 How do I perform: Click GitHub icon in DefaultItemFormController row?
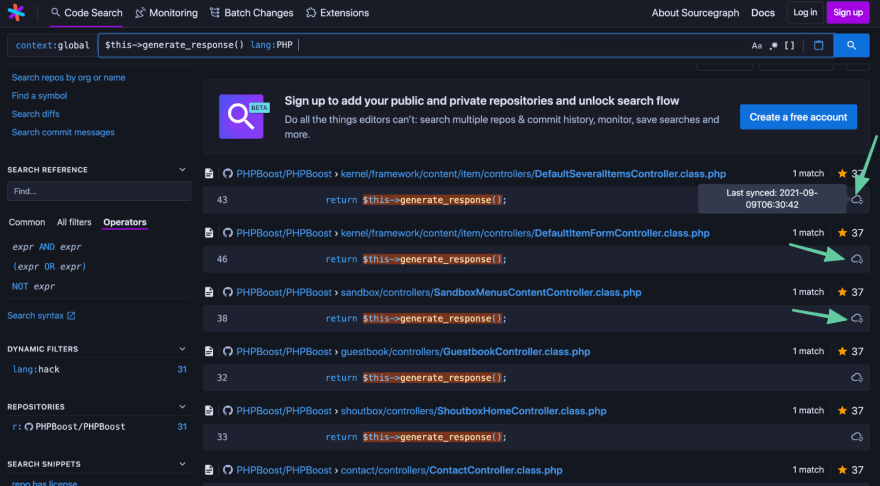coord(227,233)
